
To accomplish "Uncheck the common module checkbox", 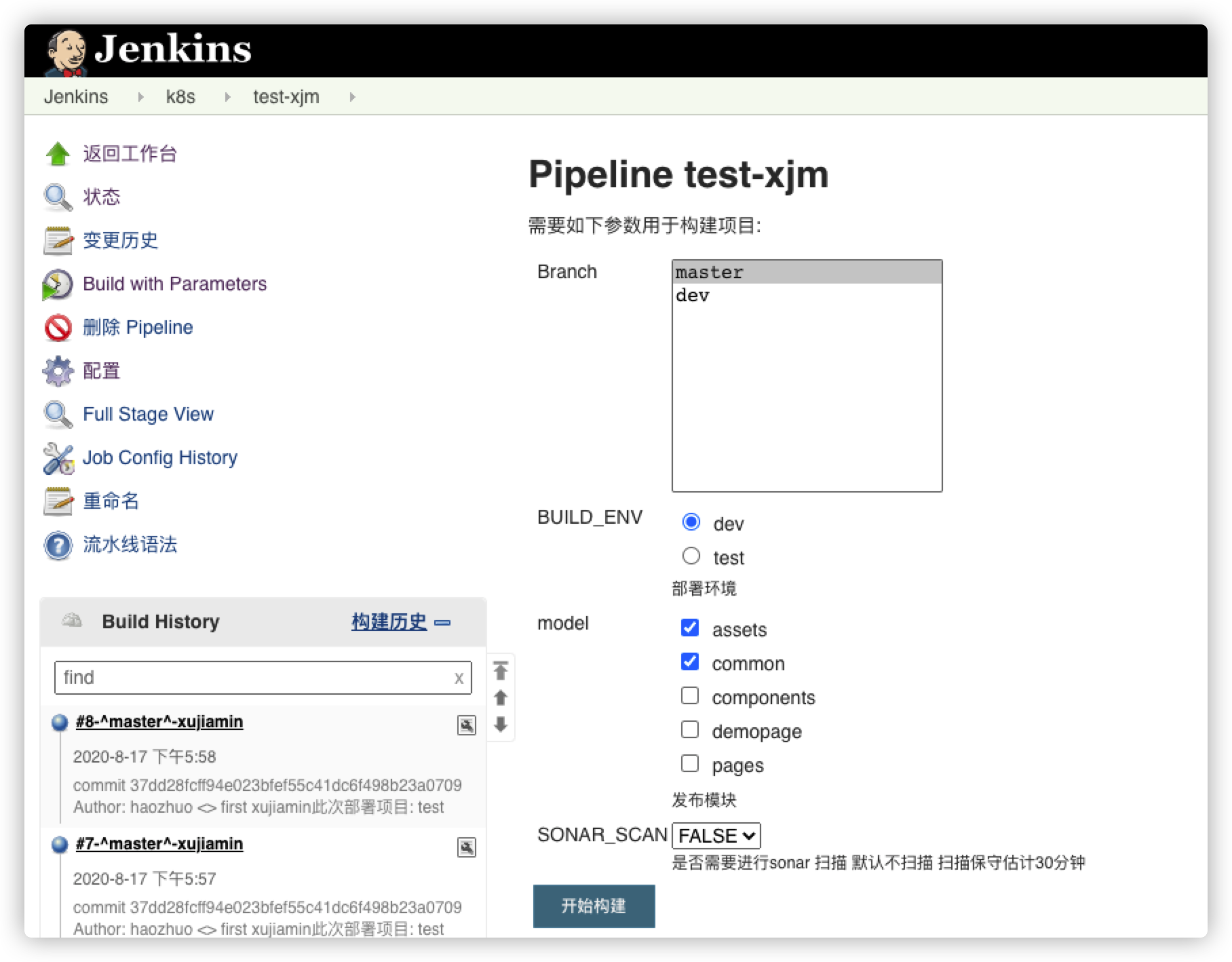I will click(x=691, y=661).
